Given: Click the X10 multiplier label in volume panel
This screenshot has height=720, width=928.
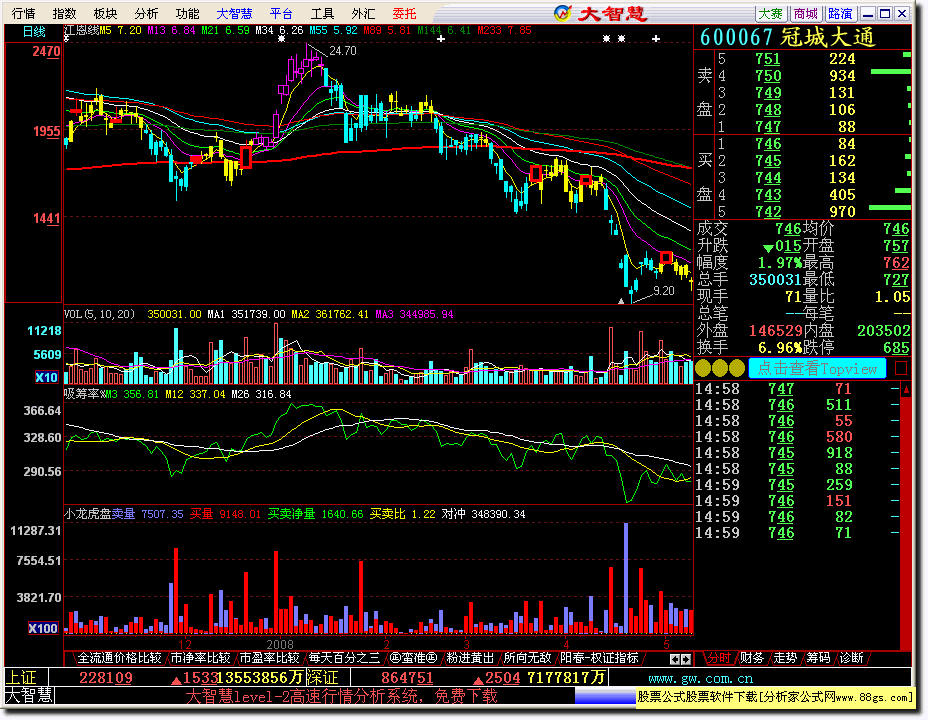Looking at the screenshot, I should point(46,377).
